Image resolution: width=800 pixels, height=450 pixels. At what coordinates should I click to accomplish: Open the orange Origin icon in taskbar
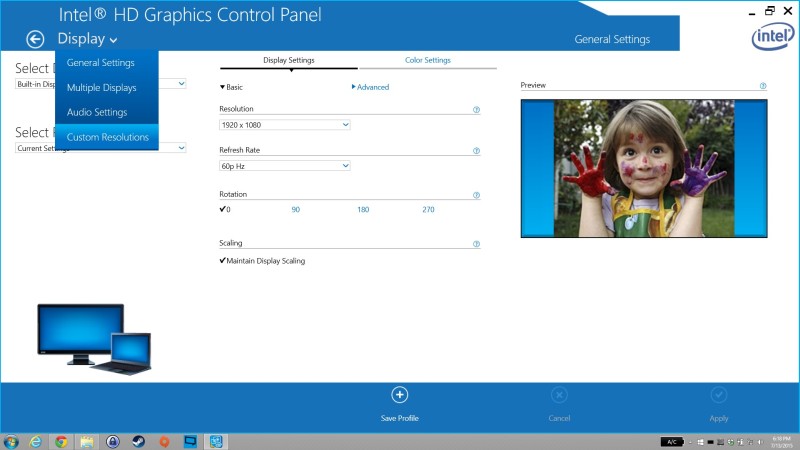tap(164, 442)
